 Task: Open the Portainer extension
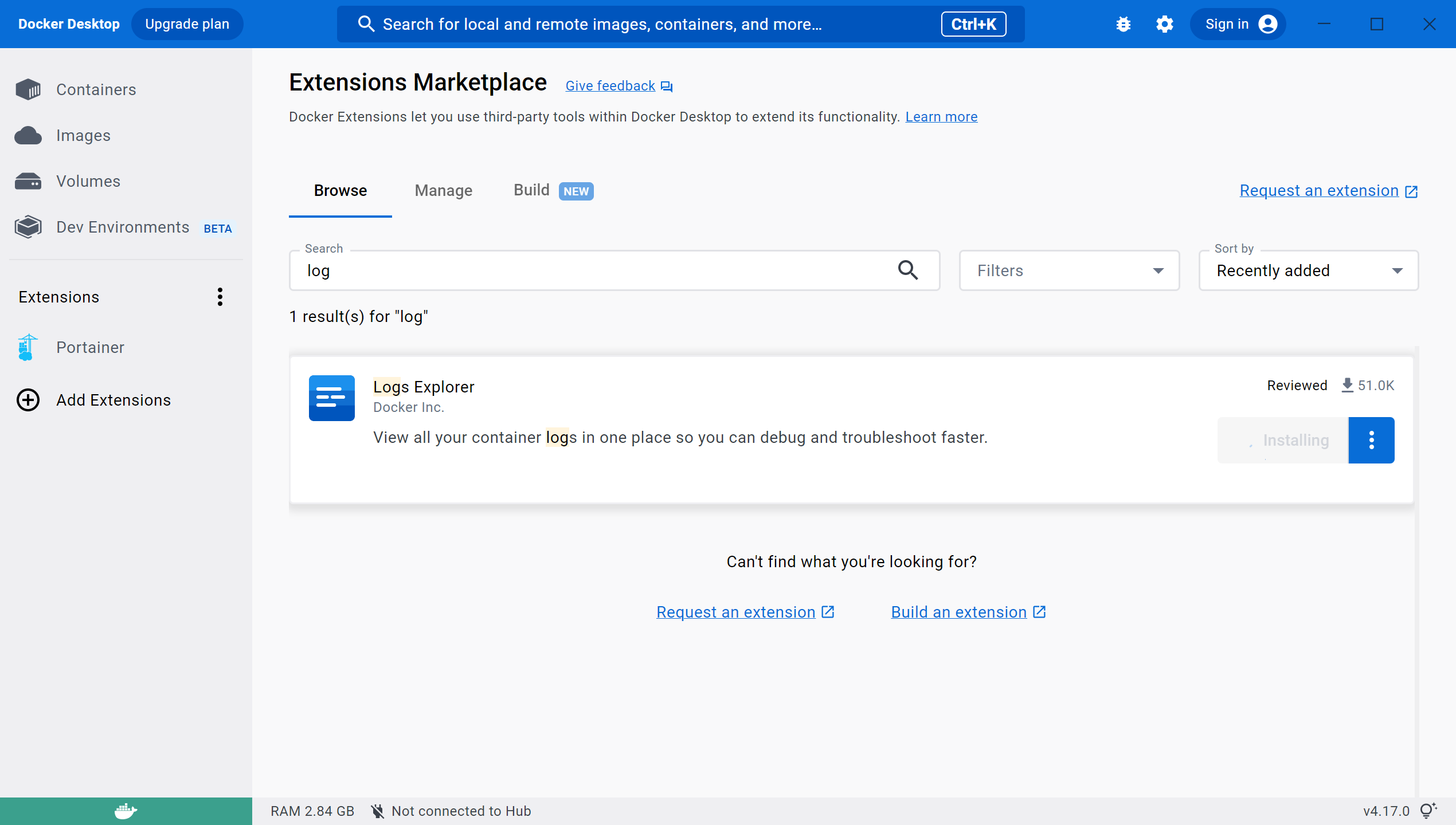[90, 348]
